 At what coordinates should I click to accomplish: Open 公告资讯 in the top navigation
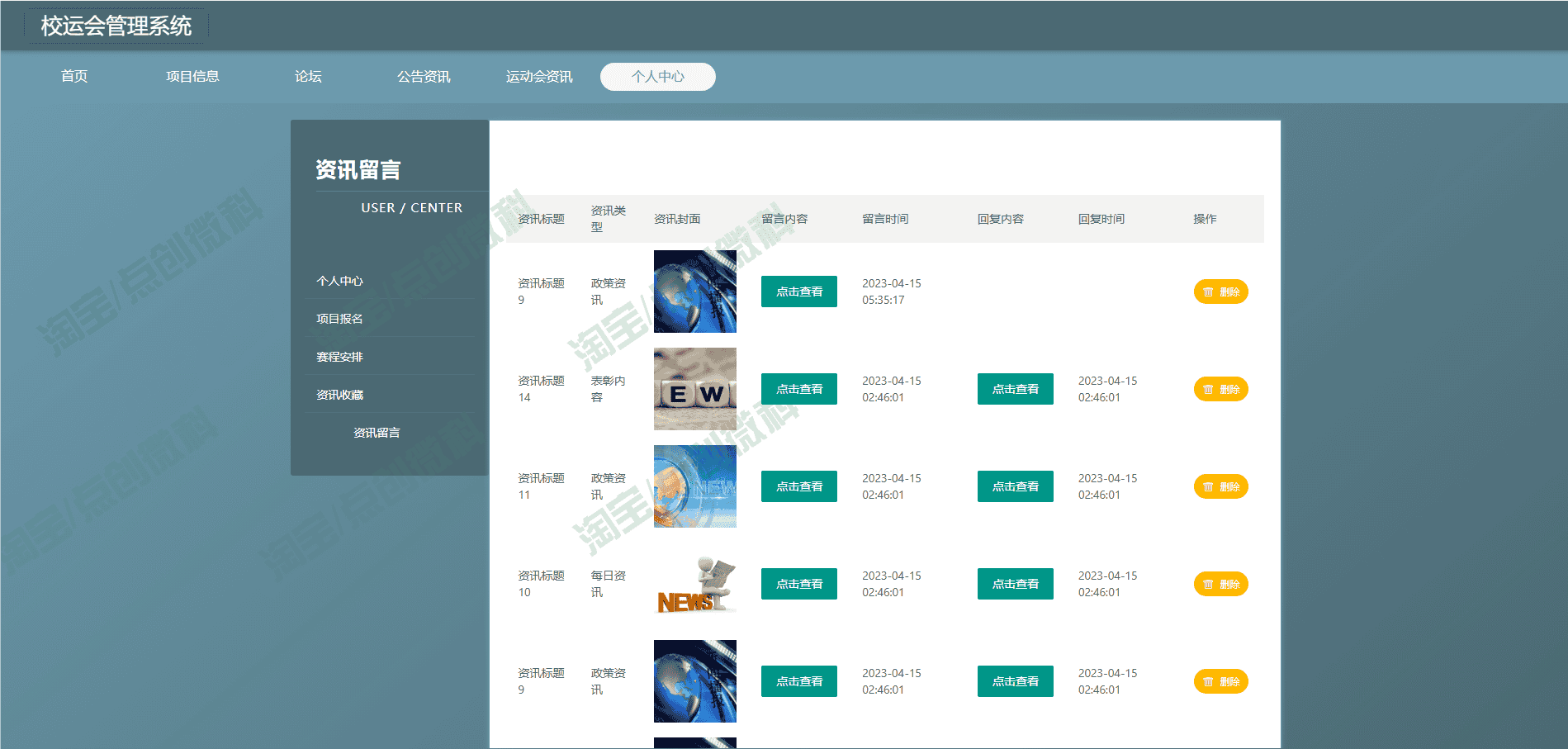point(424,77)
